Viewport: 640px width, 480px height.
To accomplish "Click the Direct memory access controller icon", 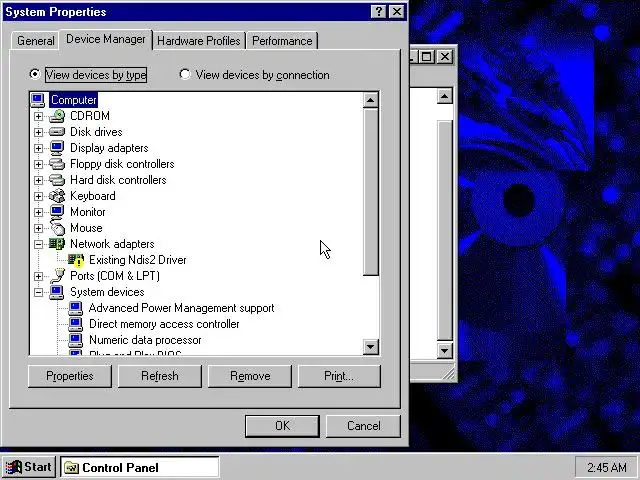I will tap(76, 324).
